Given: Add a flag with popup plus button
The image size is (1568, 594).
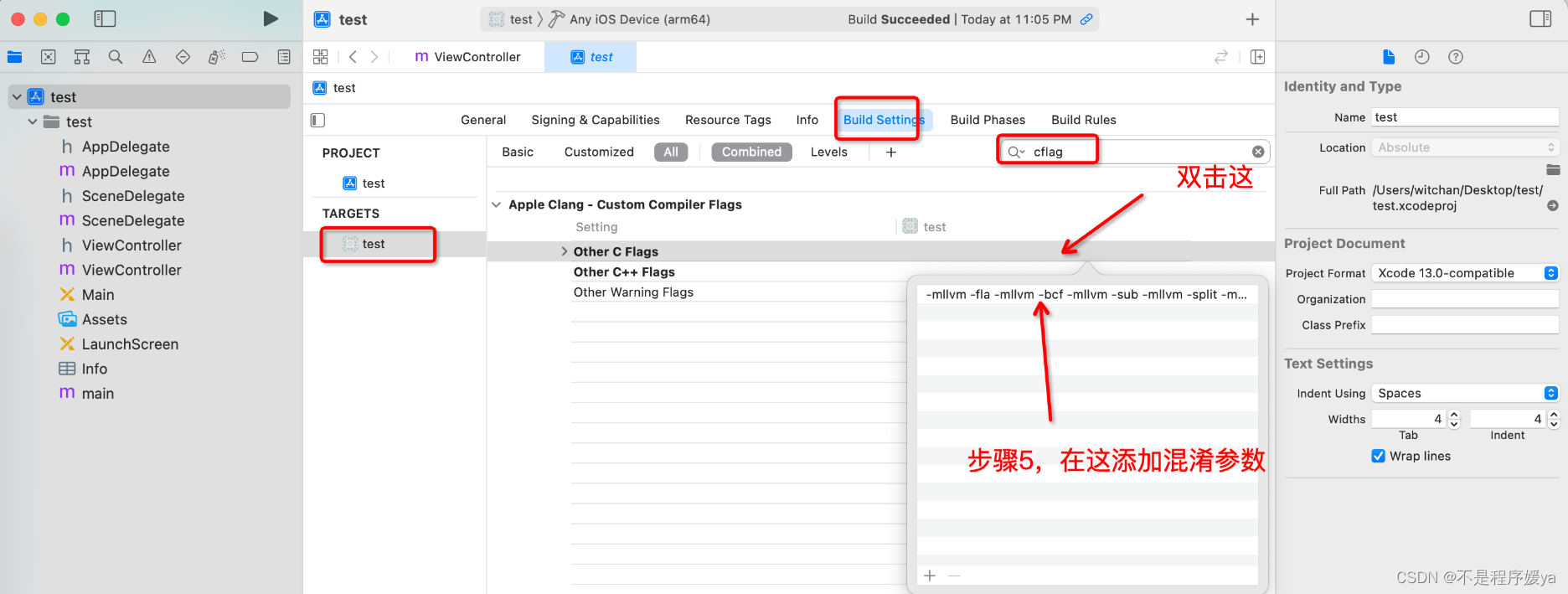Looking at the screenshot, I should [930, 576].
